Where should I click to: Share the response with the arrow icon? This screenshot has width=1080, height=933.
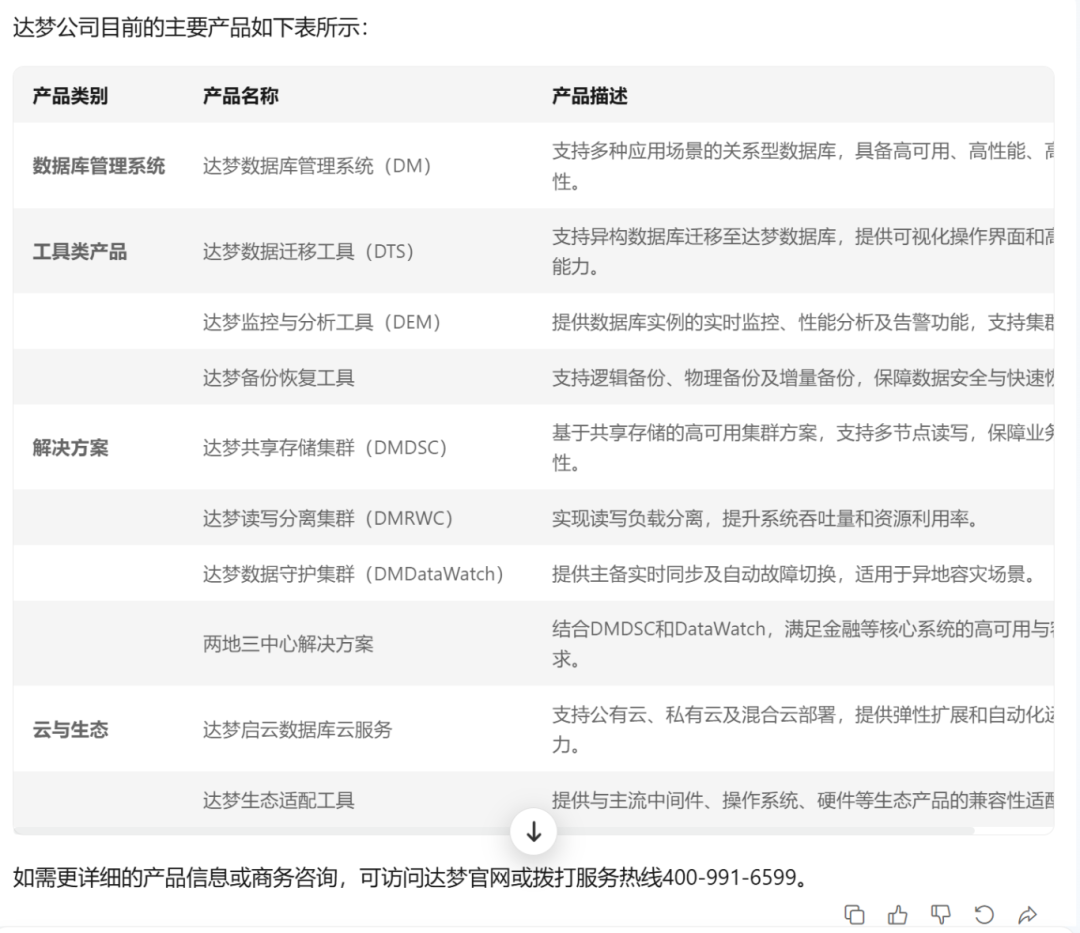point(1027,914)
